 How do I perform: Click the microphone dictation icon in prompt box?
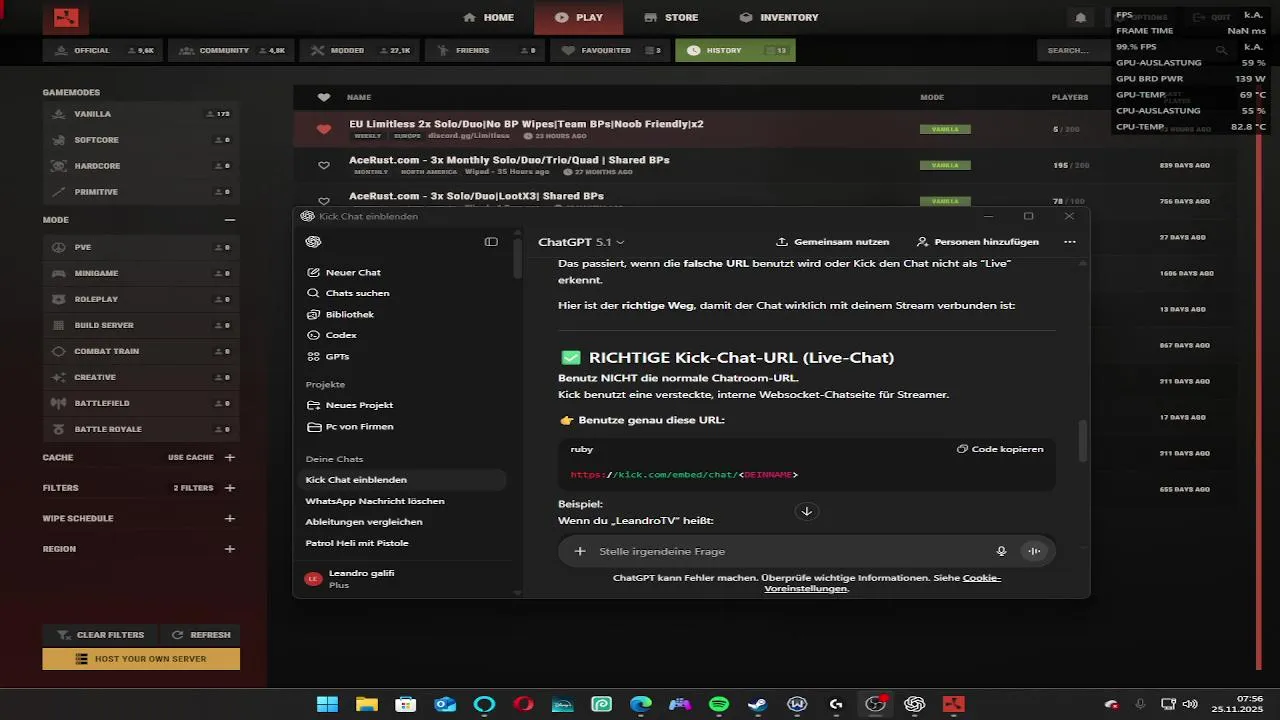click(1001, 551)
